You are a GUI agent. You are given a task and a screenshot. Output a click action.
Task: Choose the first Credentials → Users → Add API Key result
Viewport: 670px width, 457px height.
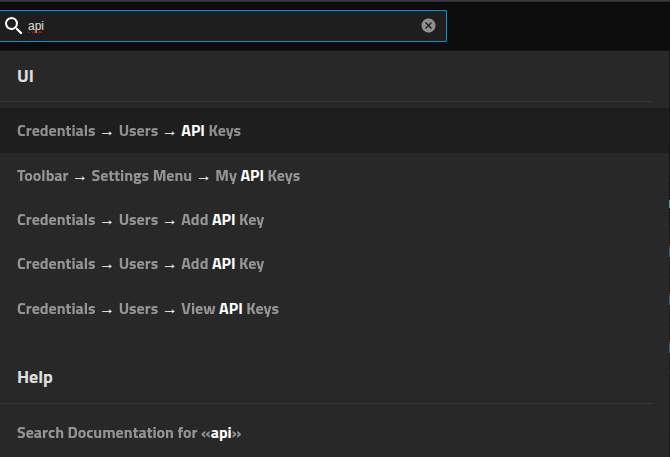coord(140,220)
